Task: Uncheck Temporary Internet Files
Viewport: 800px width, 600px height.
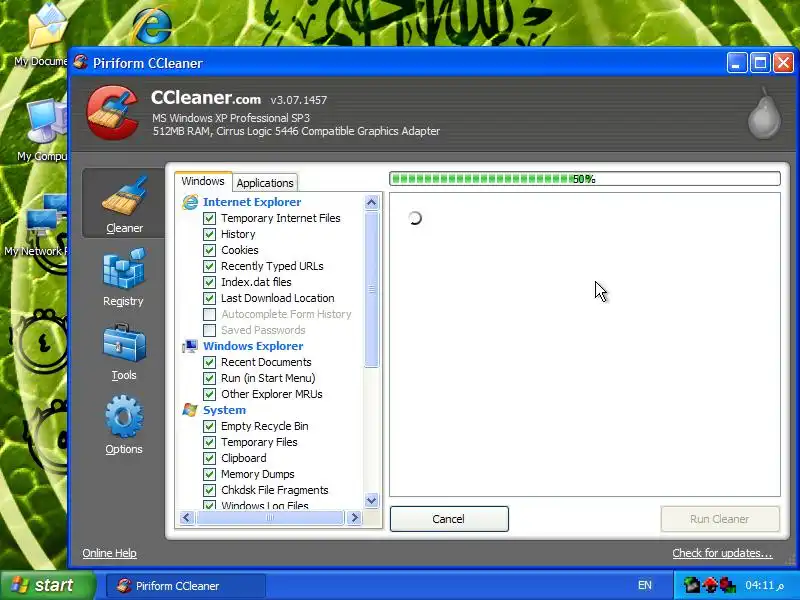Action: click(x=209, y=218)
